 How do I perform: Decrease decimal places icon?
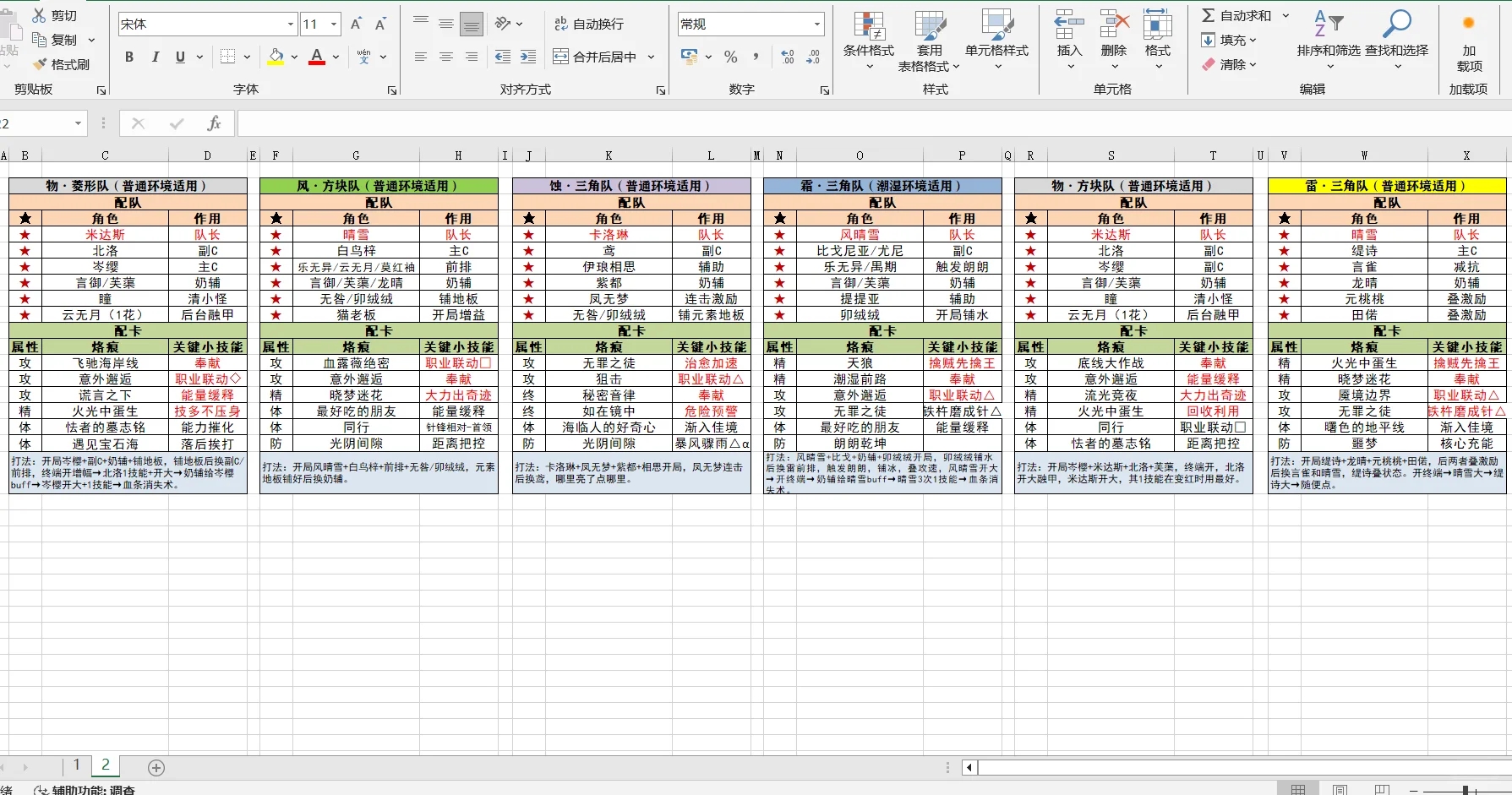tap(813, 57)
